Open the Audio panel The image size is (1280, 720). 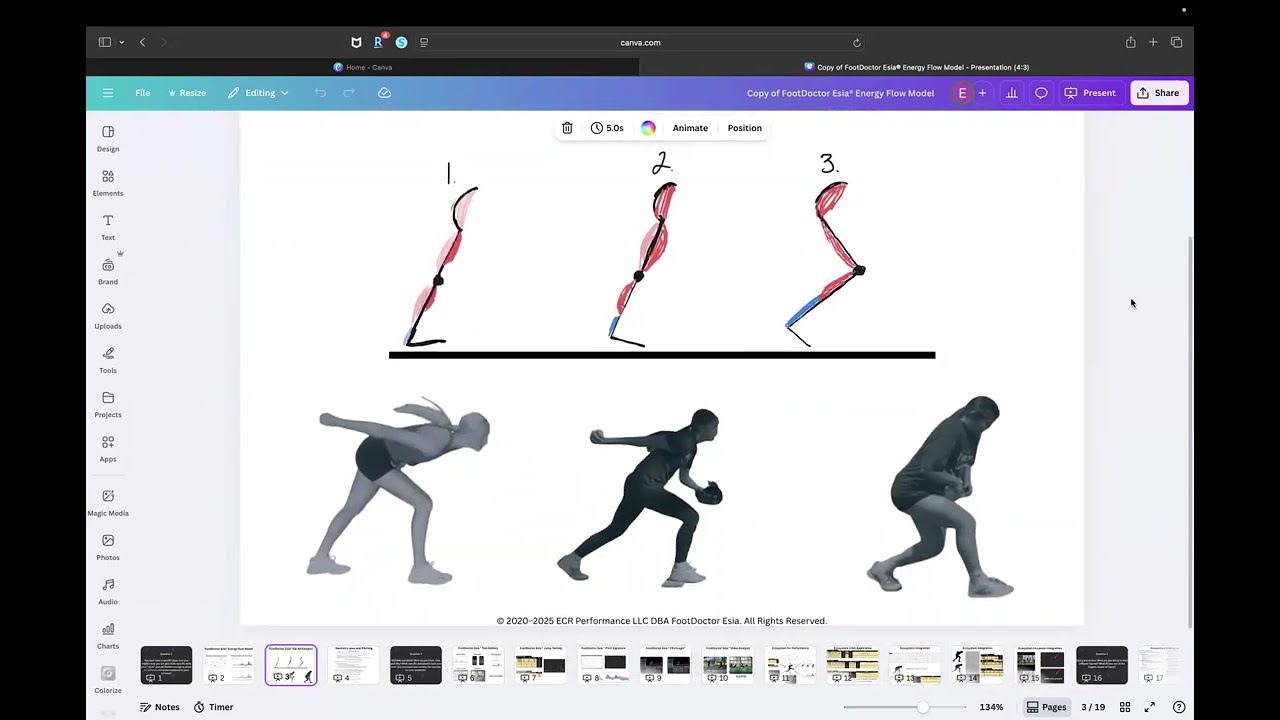coord(108,591)
